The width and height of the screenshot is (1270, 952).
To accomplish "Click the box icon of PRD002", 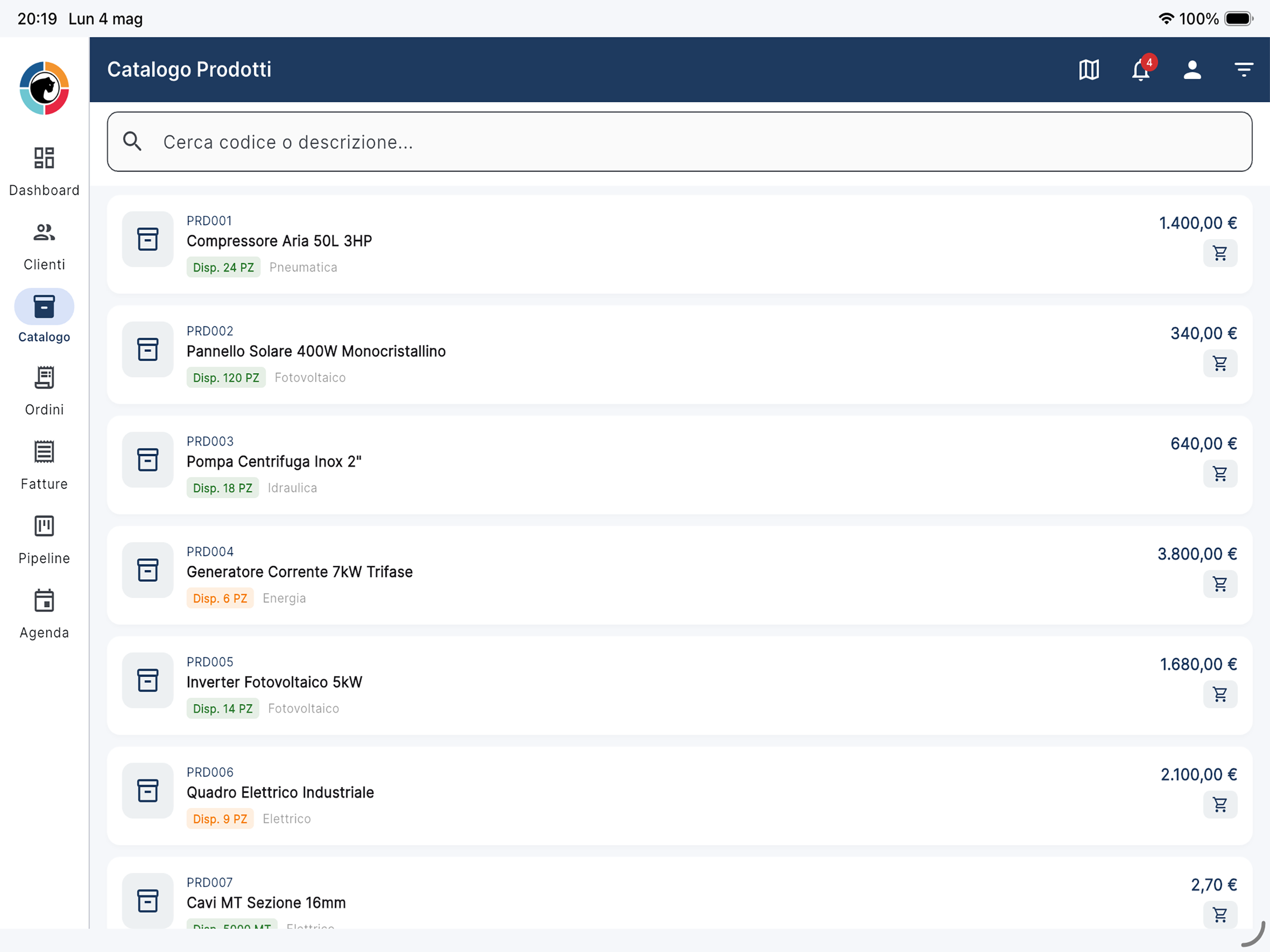I will [147, 350].
